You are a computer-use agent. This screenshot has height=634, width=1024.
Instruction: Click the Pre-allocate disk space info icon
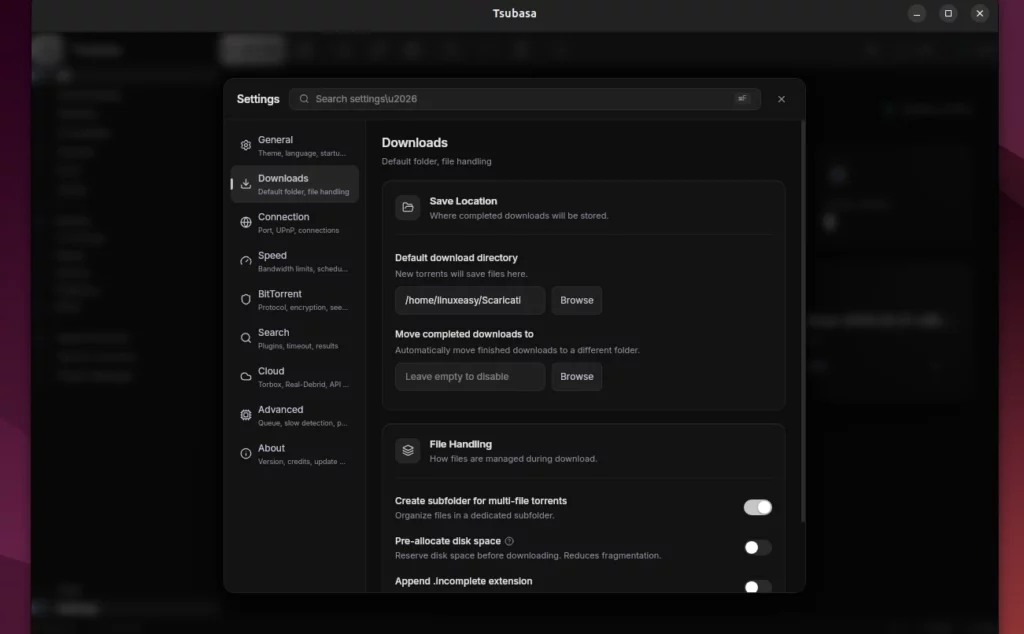click(510, 541)
